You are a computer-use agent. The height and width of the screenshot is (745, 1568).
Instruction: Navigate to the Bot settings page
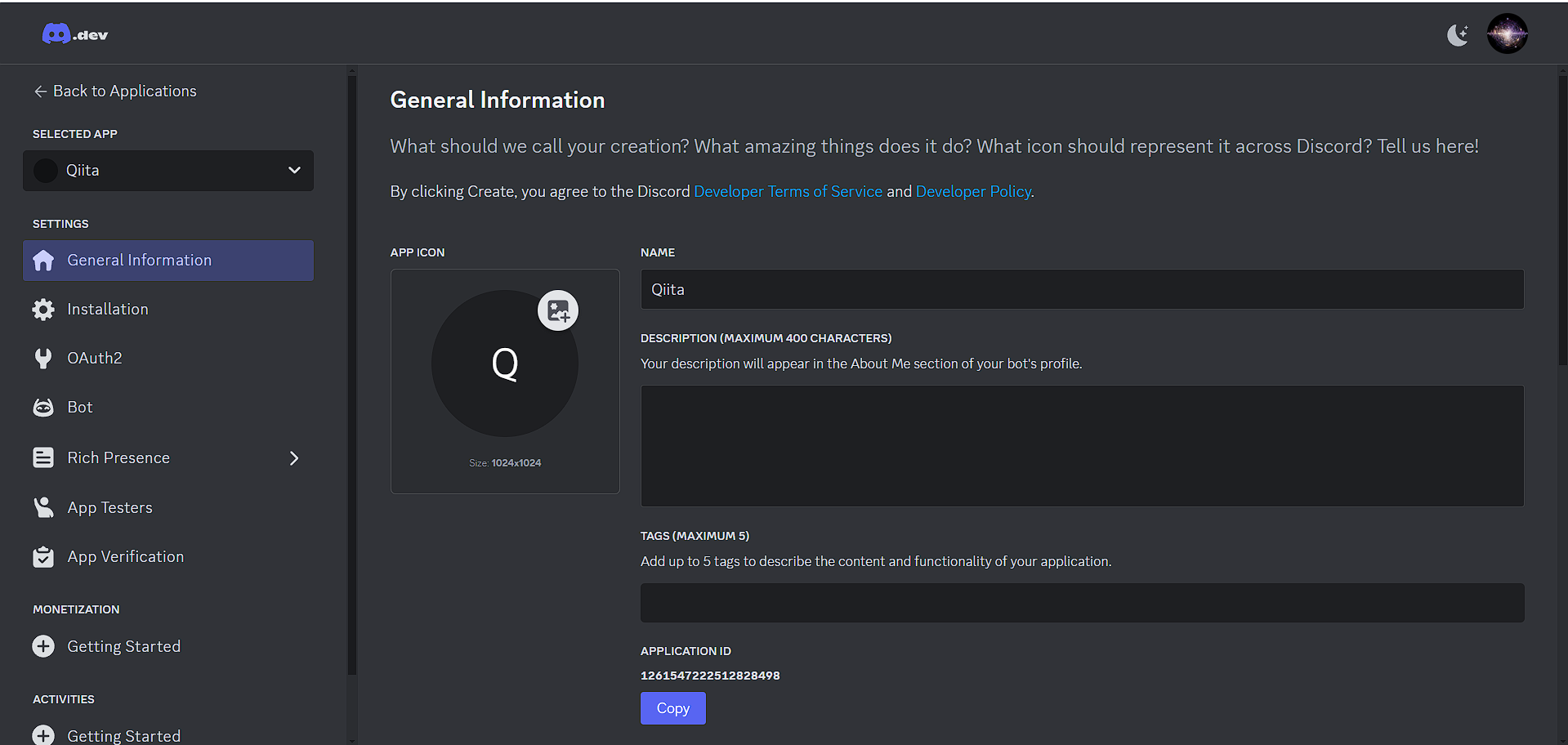click(x=168, y=407)
